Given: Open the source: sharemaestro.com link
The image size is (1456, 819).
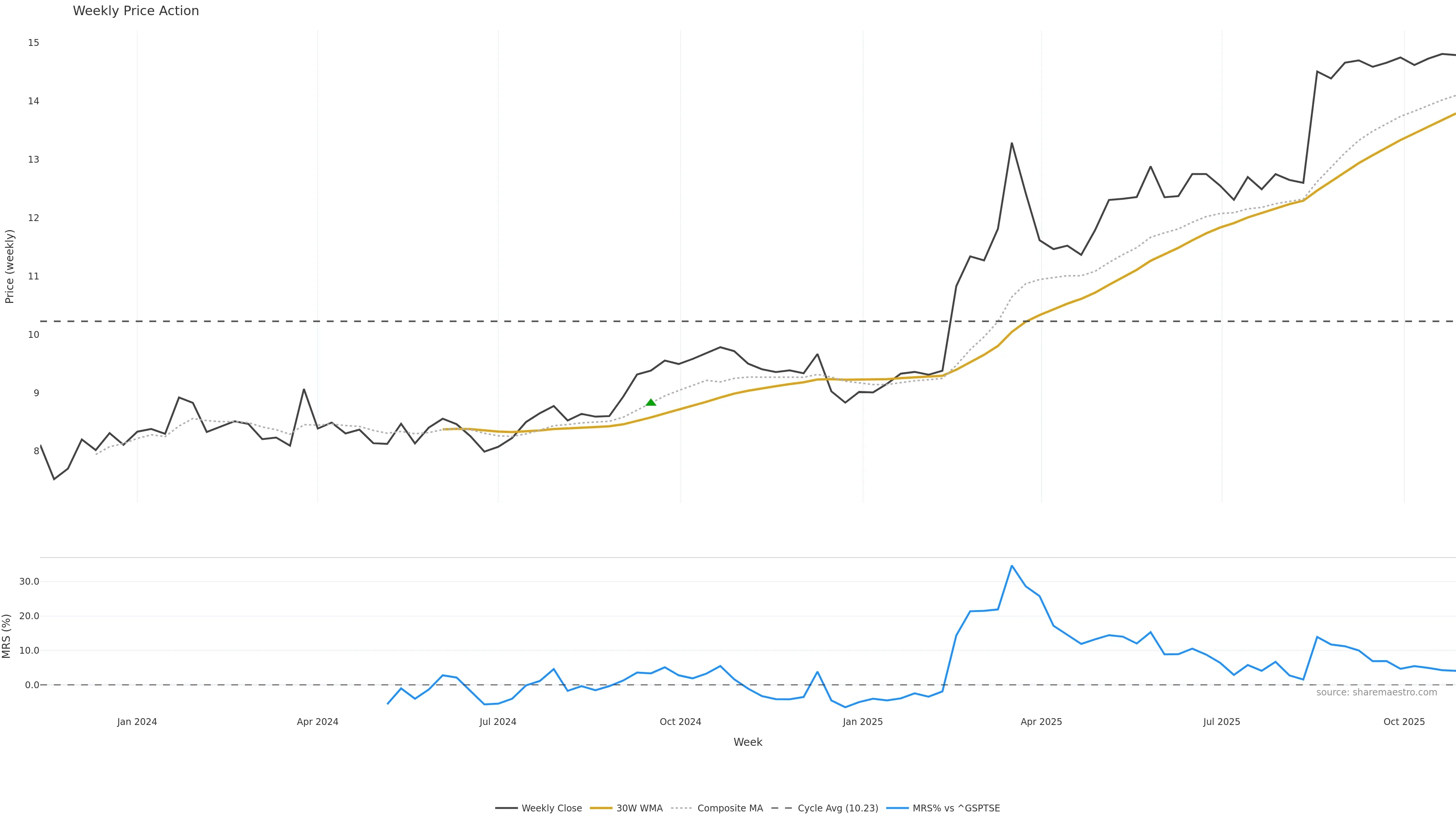Looking at the screenshot, I should click(x=1376, y=692).
